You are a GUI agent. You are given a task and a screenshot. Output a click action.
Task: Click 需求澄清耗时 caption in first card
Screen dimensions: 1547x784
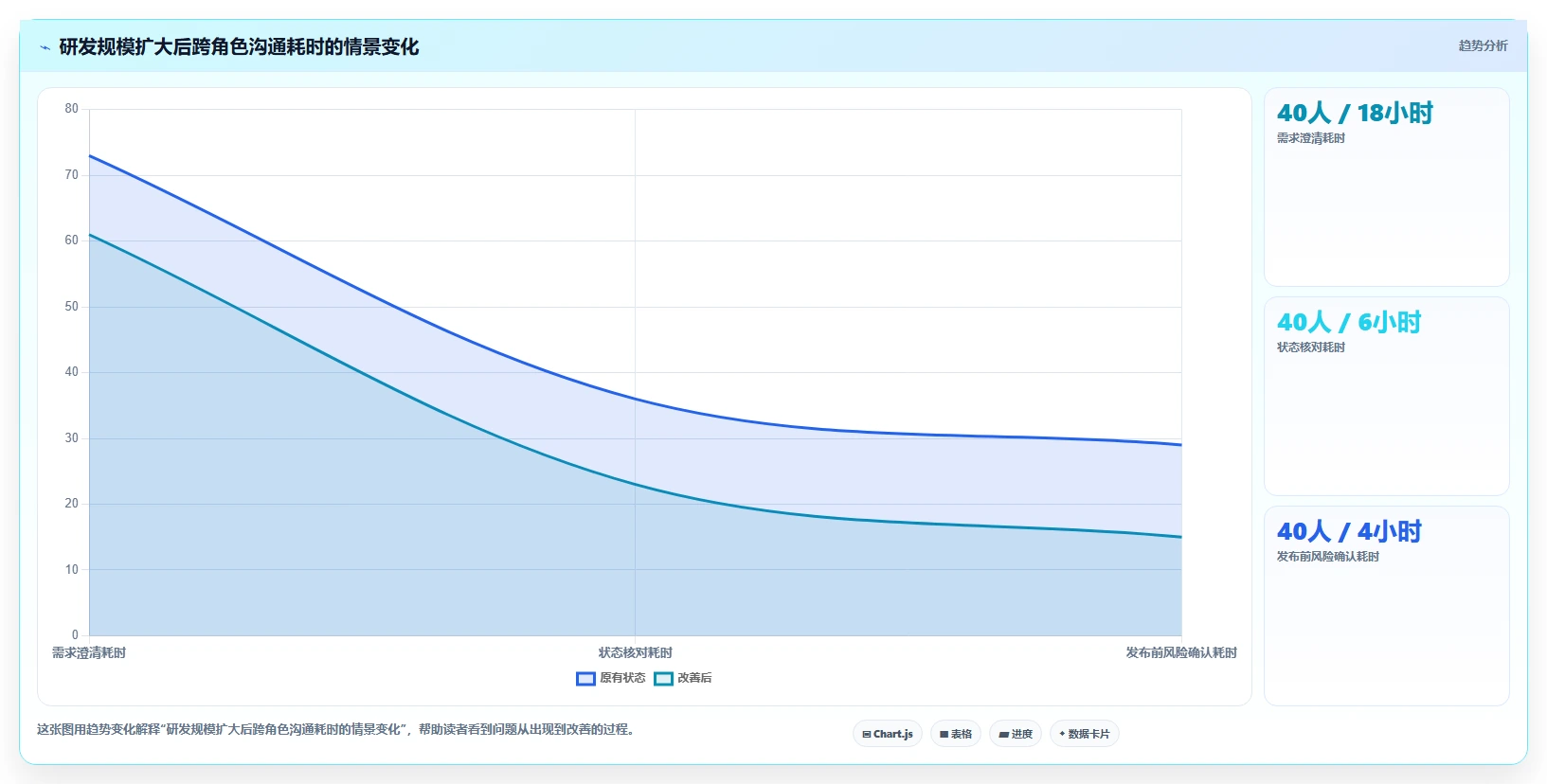pyautogui.click(x=1311, y=138)
